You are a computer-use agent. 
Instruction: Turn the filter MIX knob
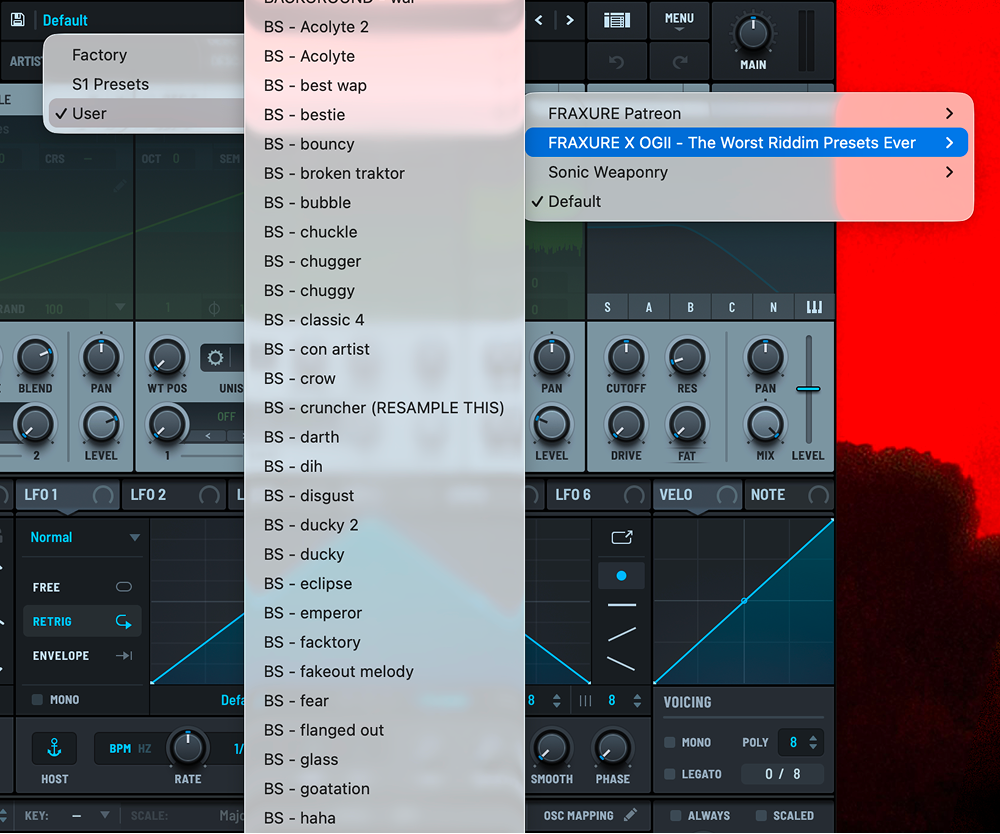pos(765,425)
